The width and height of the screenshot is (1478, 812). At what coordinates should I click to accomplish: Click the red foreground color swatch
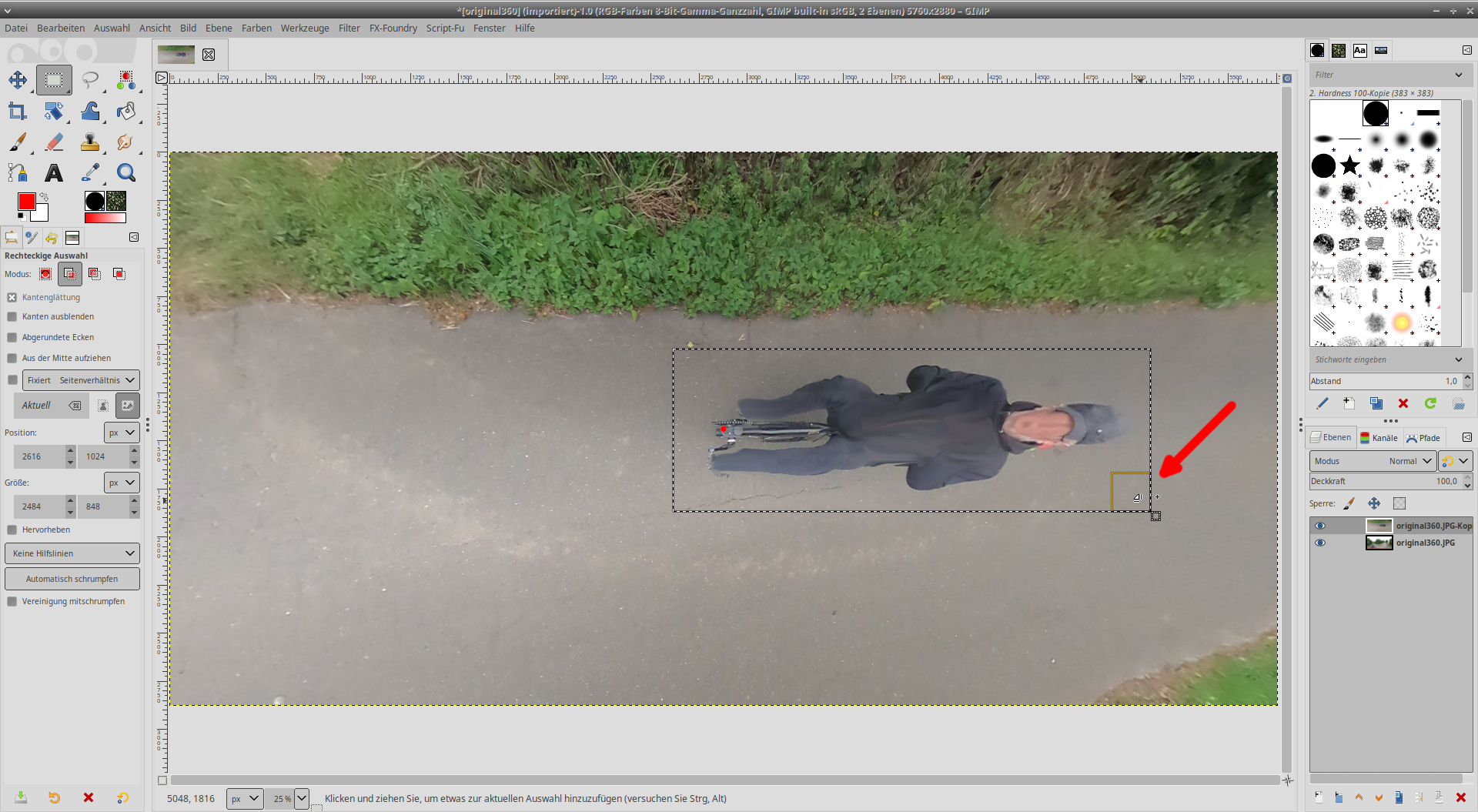point(26,202)
